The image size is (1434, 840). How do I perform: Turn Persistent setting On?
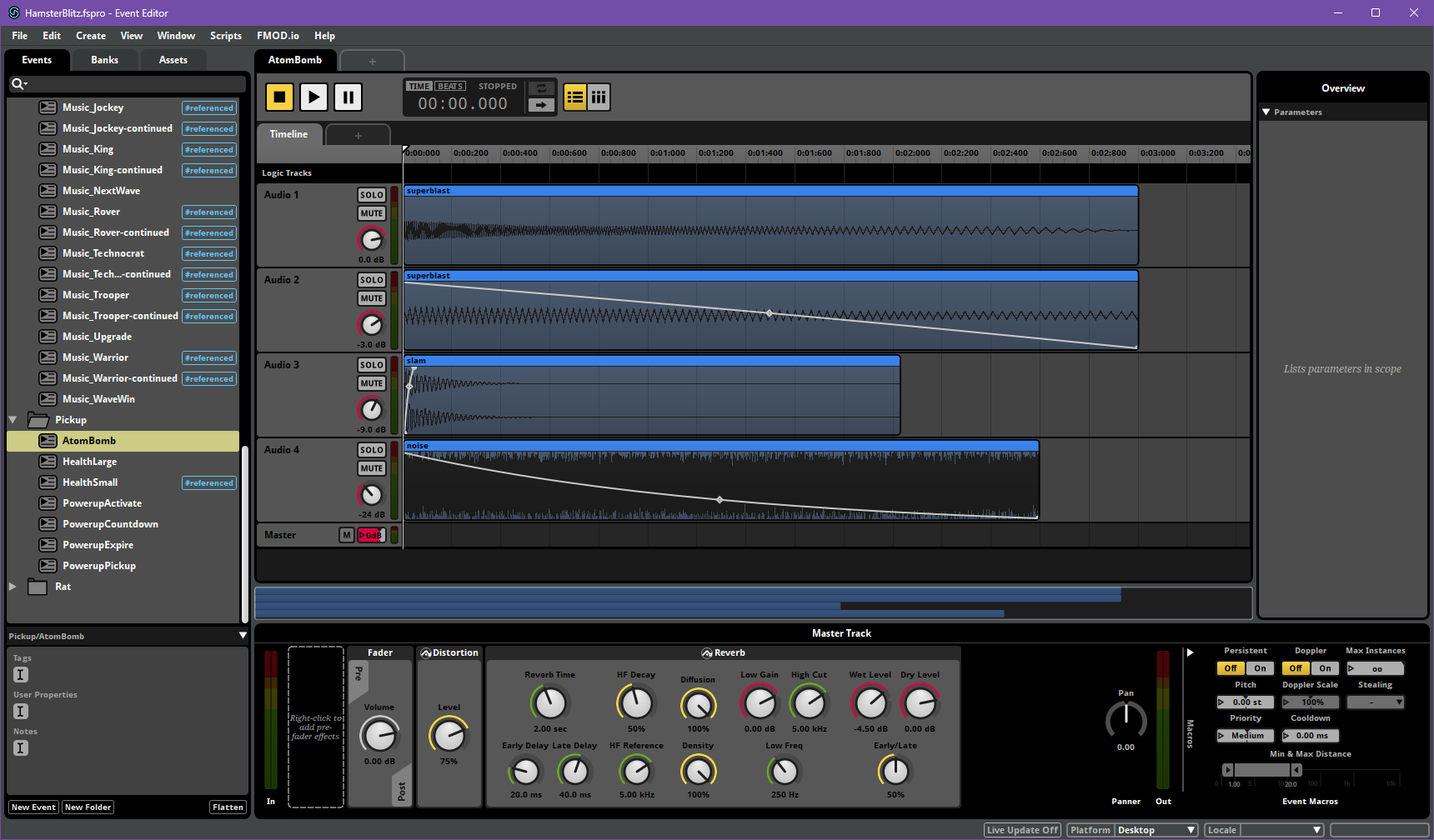pyautogui.click(x=1260, y=668)
